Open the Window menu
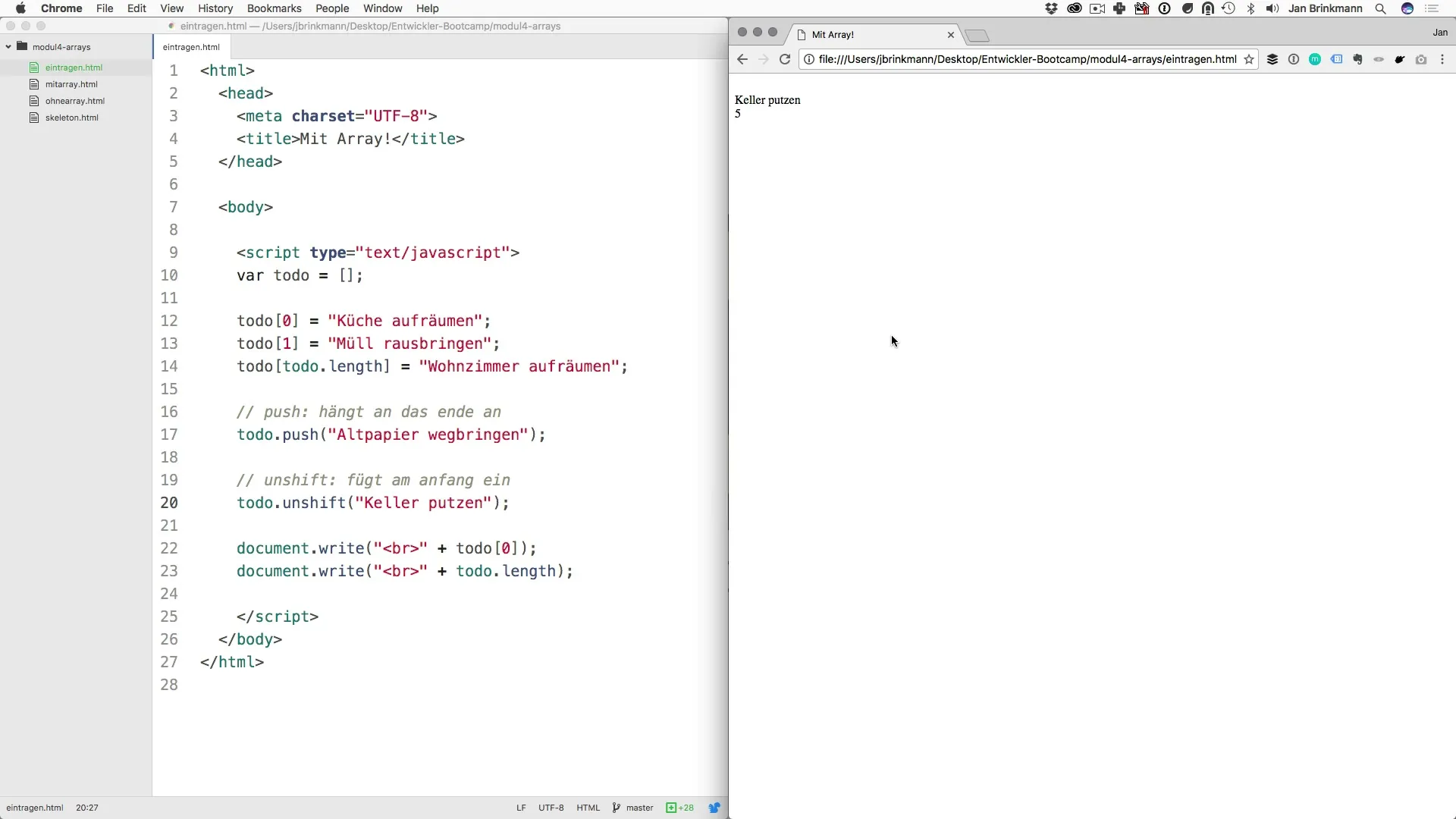The height and width of the screenshot is (819, 1456). 383,8
